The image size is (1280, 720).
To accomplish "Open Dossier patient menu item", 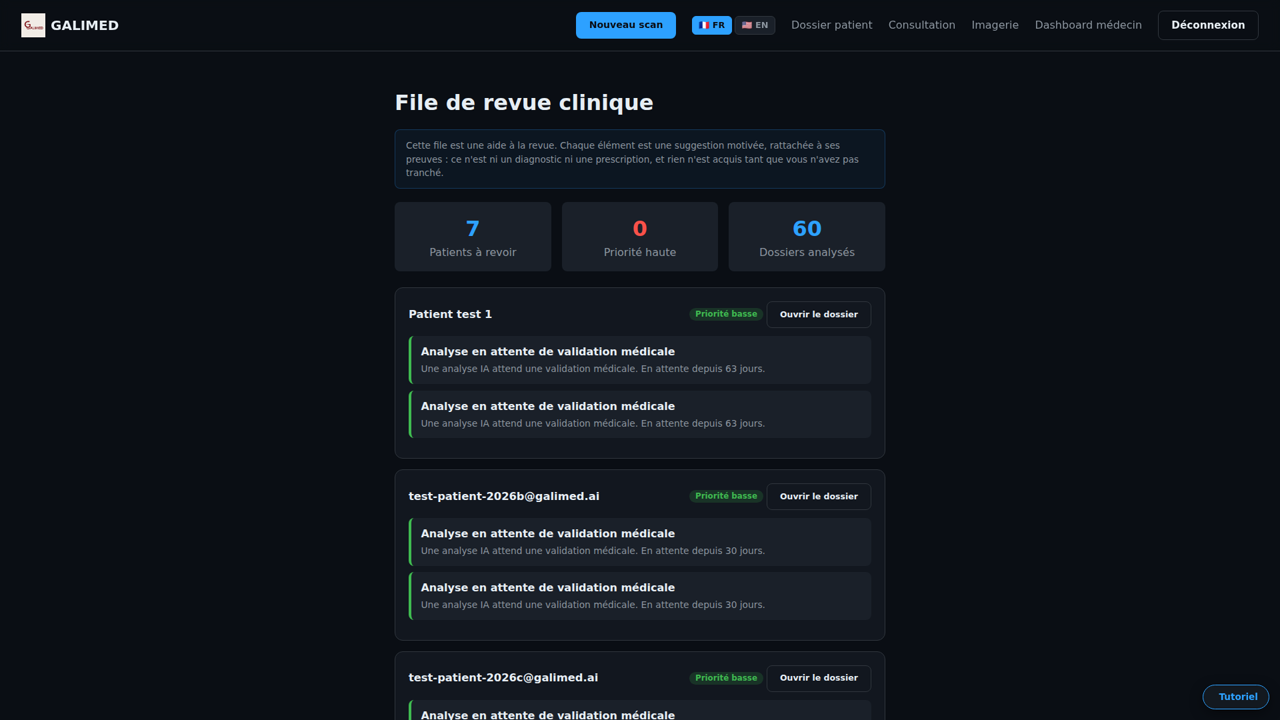I will coord(832,25).
